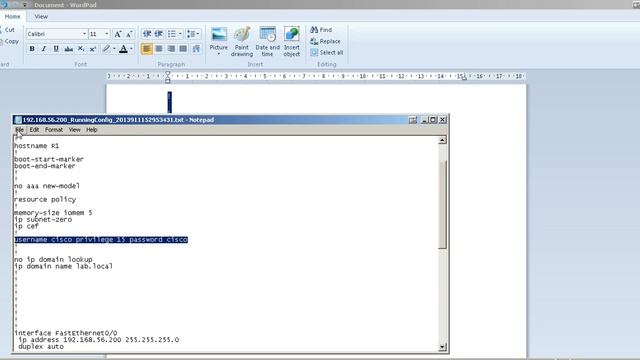Viewport: 640px width, 360px height.
Task: Toggle Superscript formatting in WordPad
Action: click(93, 49)
